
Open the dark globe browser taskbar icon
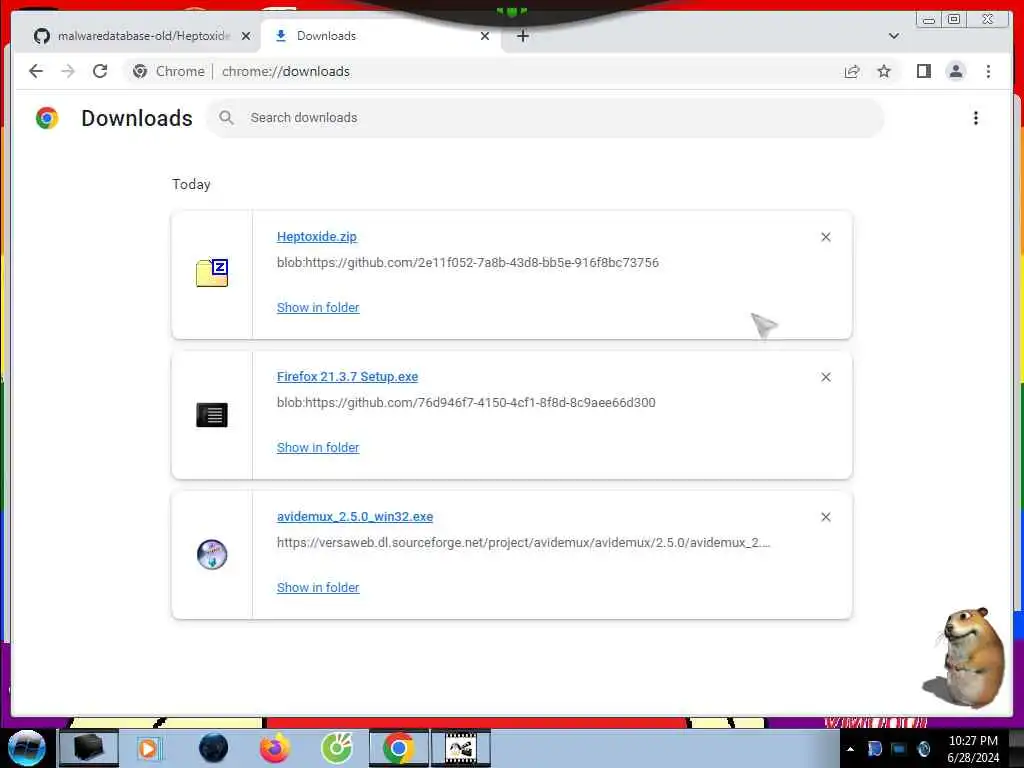tap(214, 748)
